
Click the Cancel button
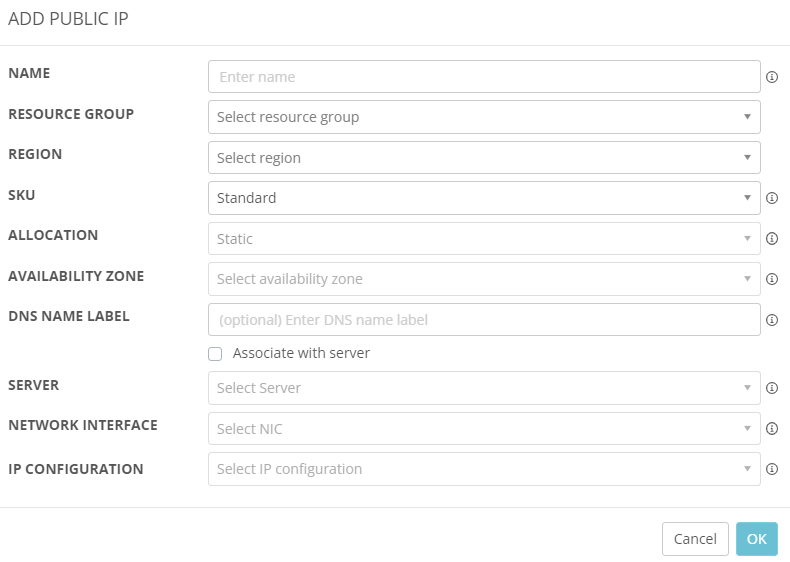pyautogui.click(x=695, y=539)
